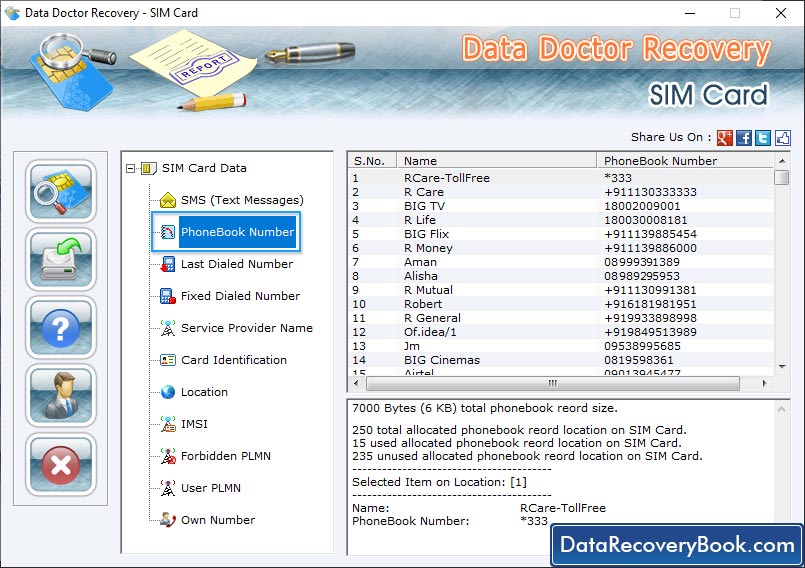Click details panel scroll up arrow

coord(781,409)
